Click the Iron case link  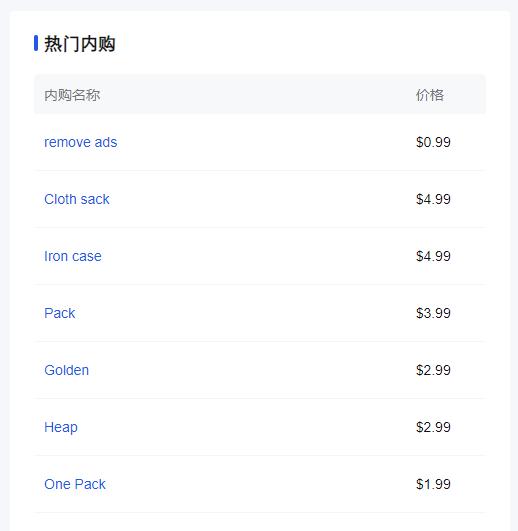[73, 256]
